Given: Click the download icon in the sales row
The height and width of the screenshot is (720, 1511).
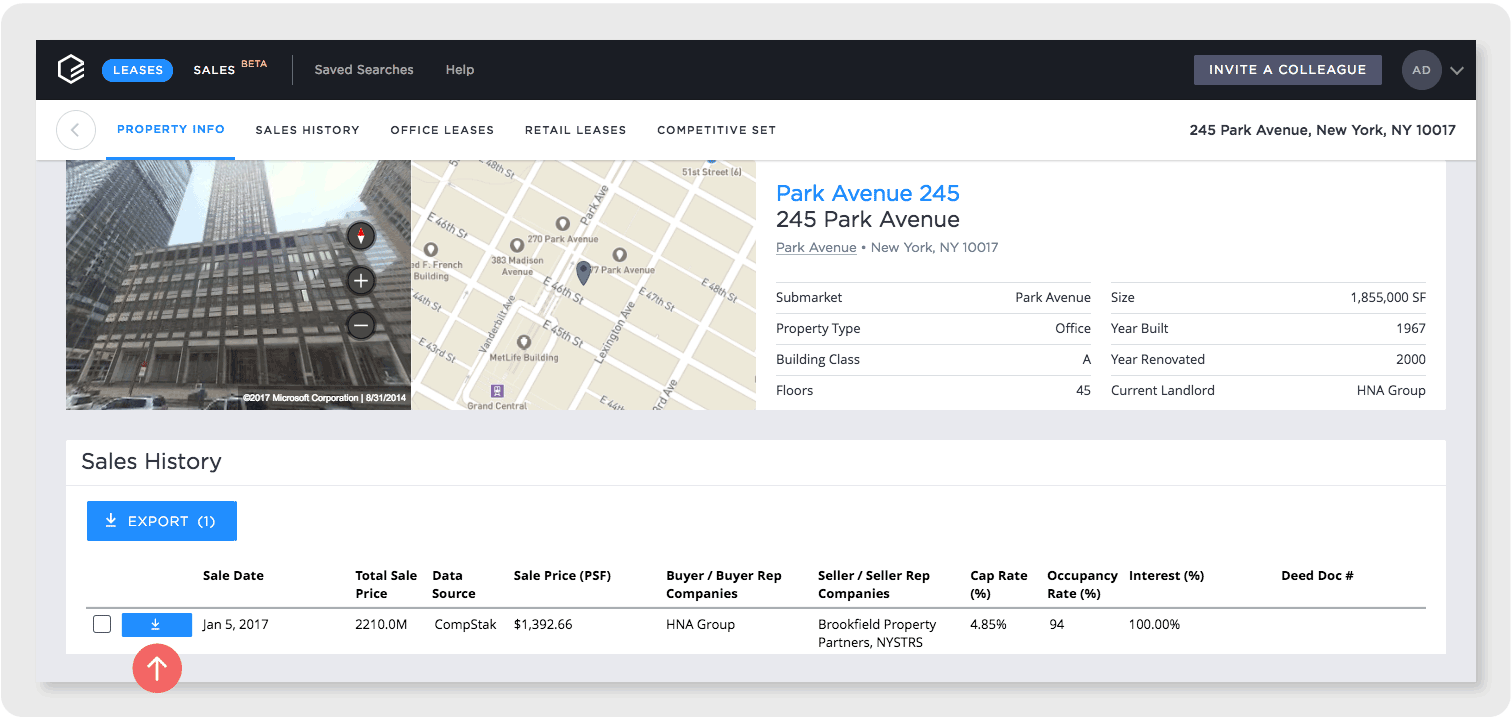Looking at the screenshot, I should [157, 624].
